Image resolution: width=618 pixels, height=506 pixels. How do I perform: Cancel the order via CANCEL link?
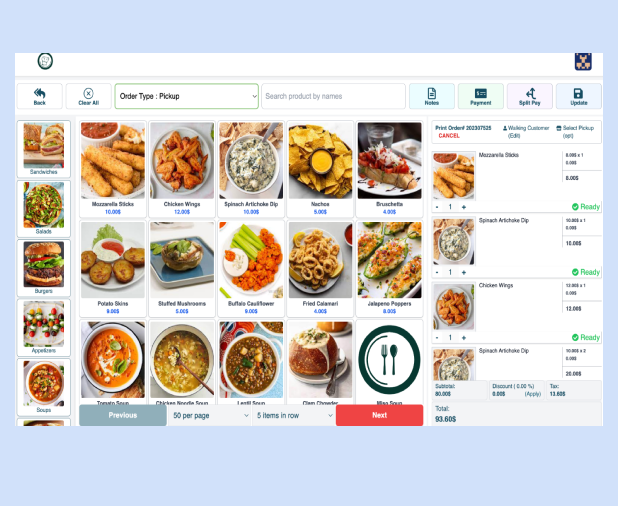[x=449, y=136]
